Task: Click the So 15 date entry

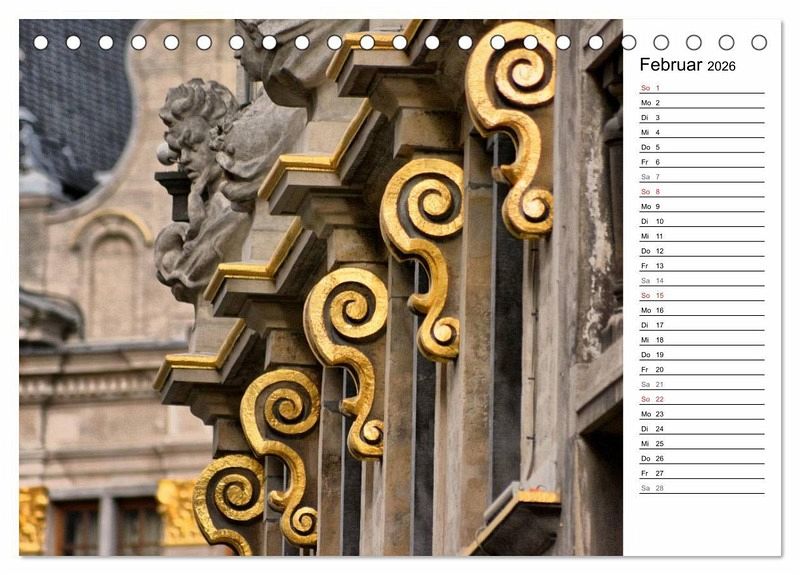Action: coord(701,296)
